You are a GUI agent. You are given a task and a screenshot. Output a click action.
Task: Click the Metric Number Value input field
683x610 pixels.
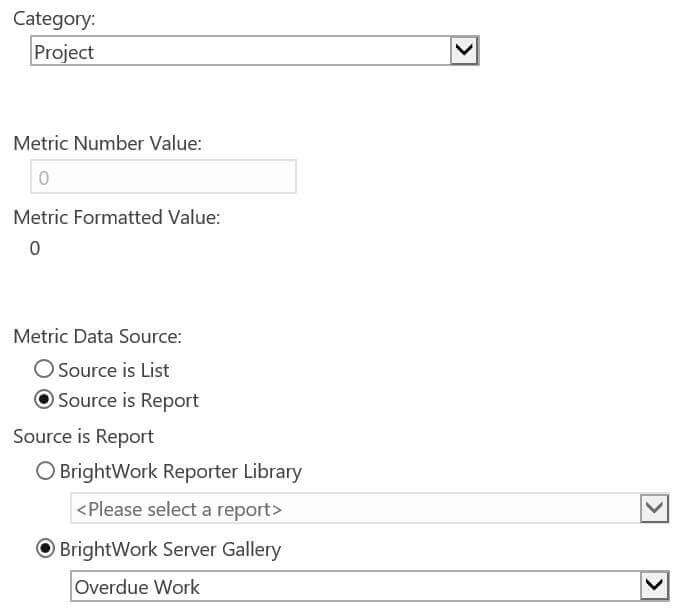(x=163, y=176)
